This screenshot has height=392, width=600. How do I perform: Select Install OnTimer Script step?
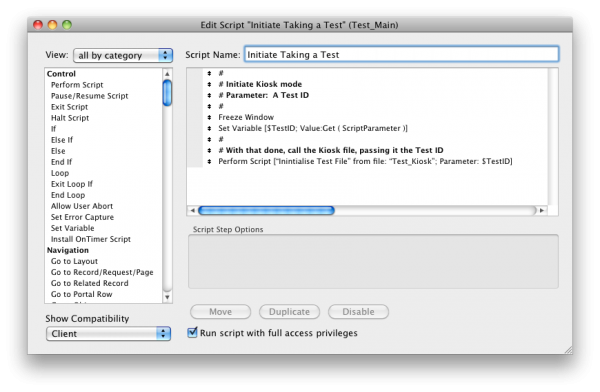(x=91, y=239)
